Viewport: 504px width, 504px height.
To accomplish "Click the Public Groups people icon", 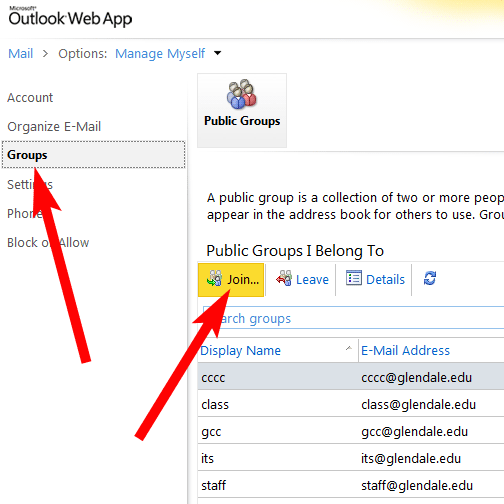I will pos(242,94).
